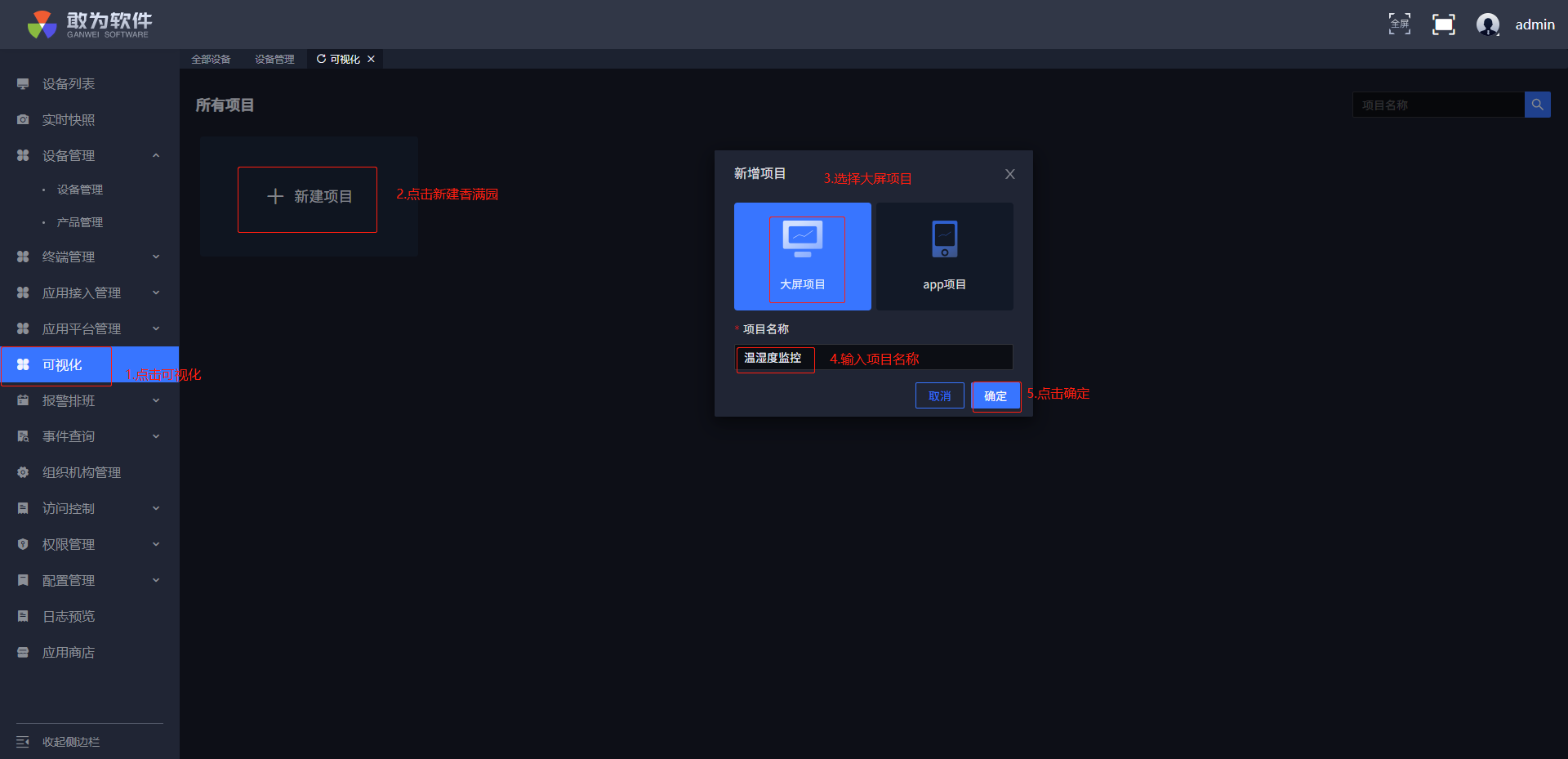Click the 报警排班 calendar icon
1568x759 pixels.
23,401
